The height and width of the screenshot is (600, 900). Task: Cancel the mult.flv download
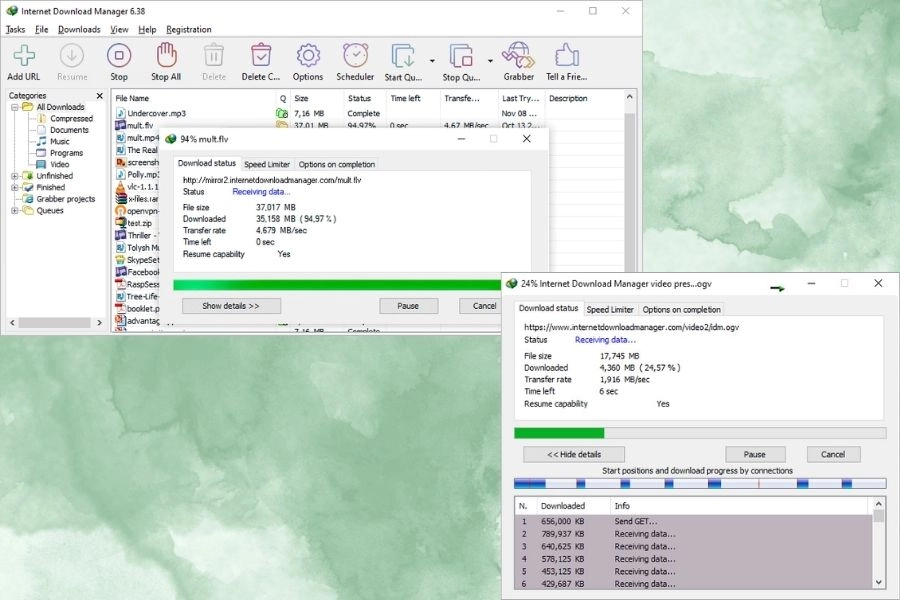pyautogui.click(x=482, y=306)
